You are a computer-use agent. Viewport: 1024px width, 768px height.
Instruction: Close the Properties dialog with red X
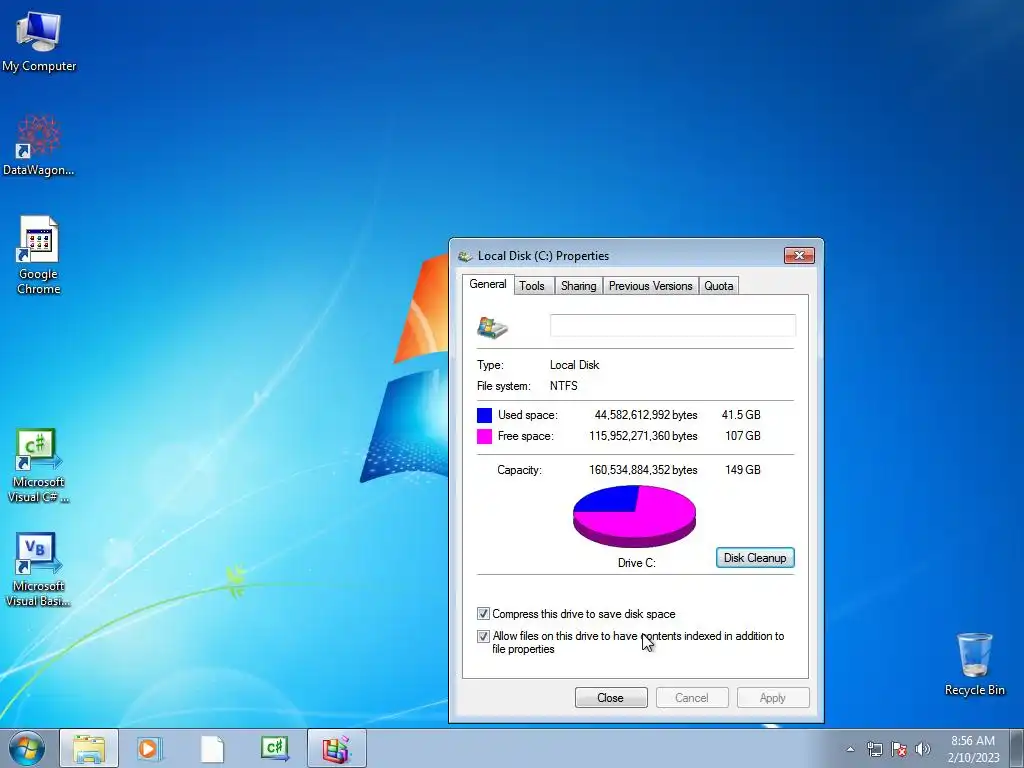click(x=799, y=255)
